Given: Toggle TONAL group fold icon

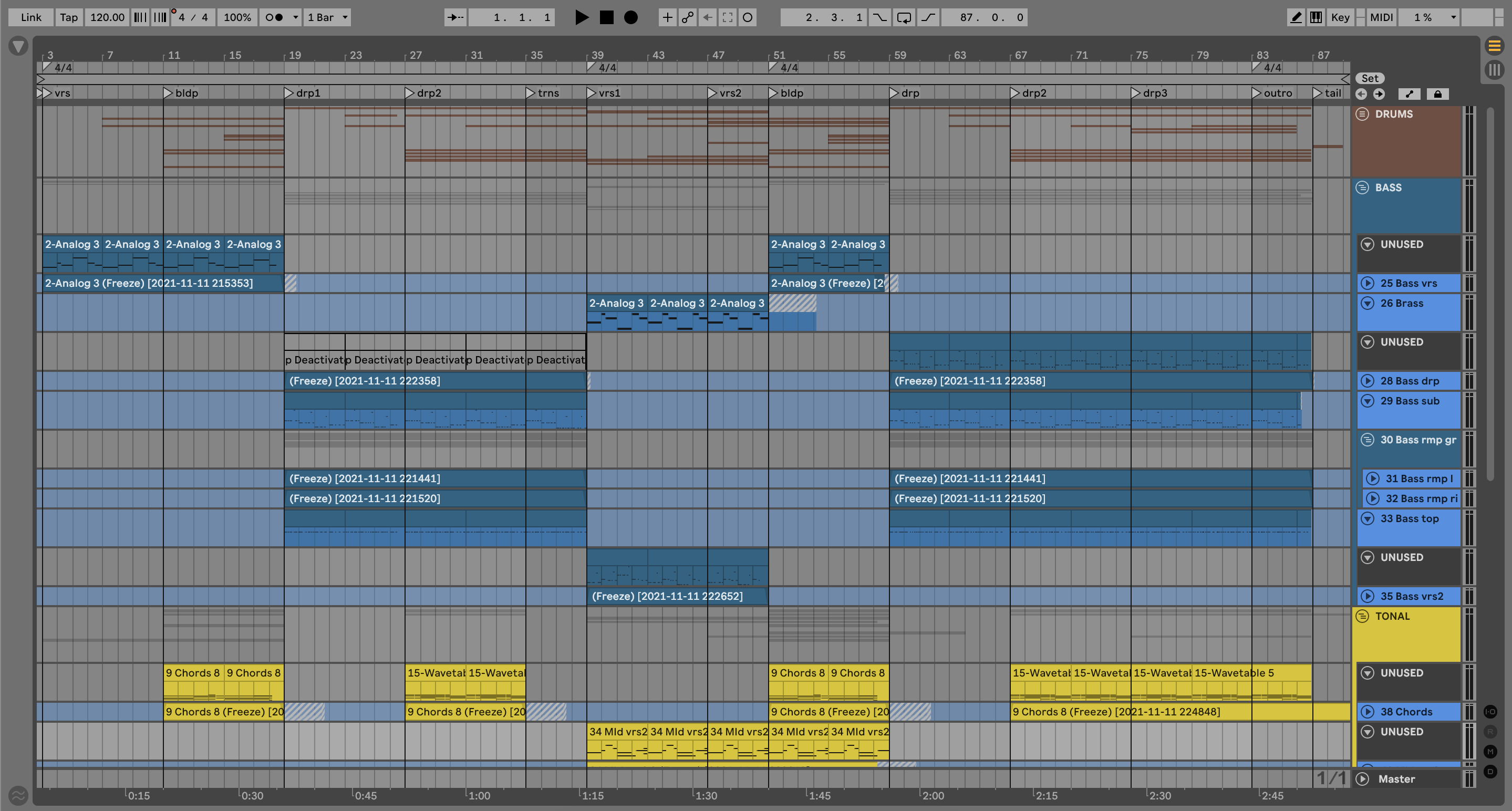Looking at the screenshot, I should [1362, 616].
